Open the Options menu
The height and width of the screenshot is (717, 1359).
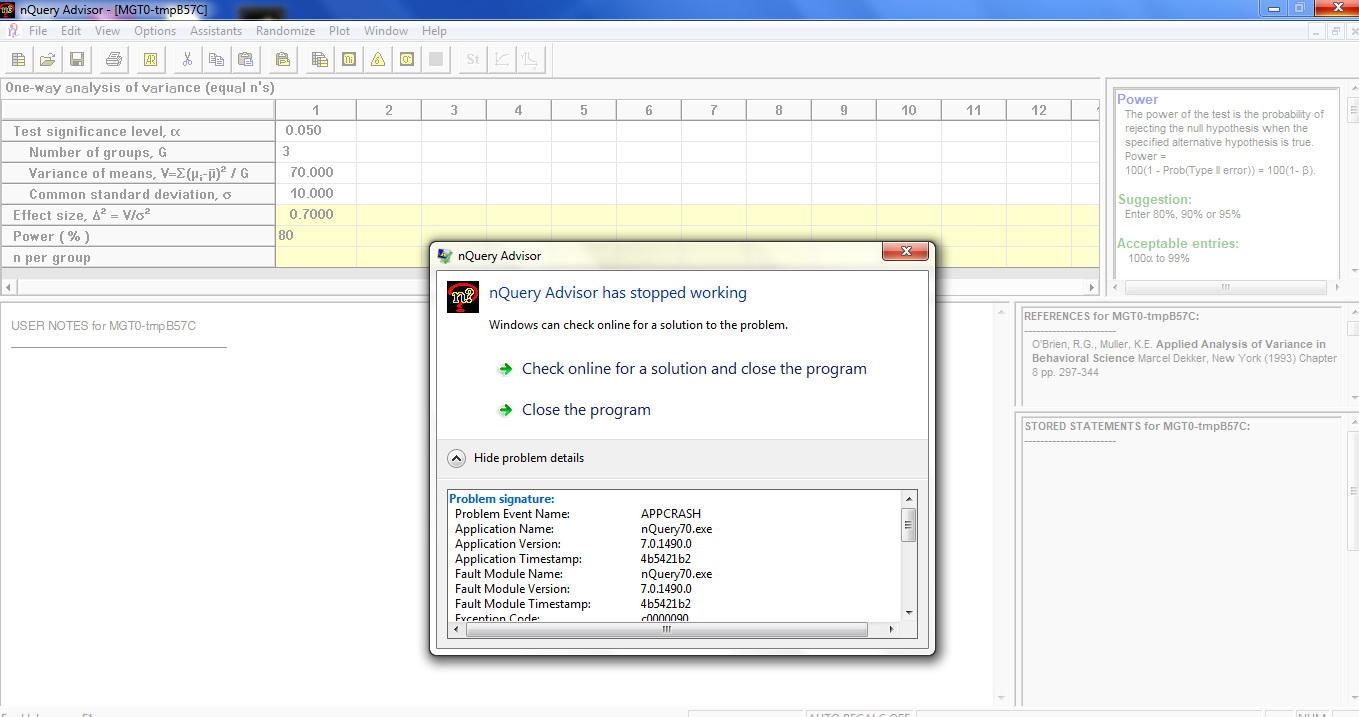click(x=155, y=31)
